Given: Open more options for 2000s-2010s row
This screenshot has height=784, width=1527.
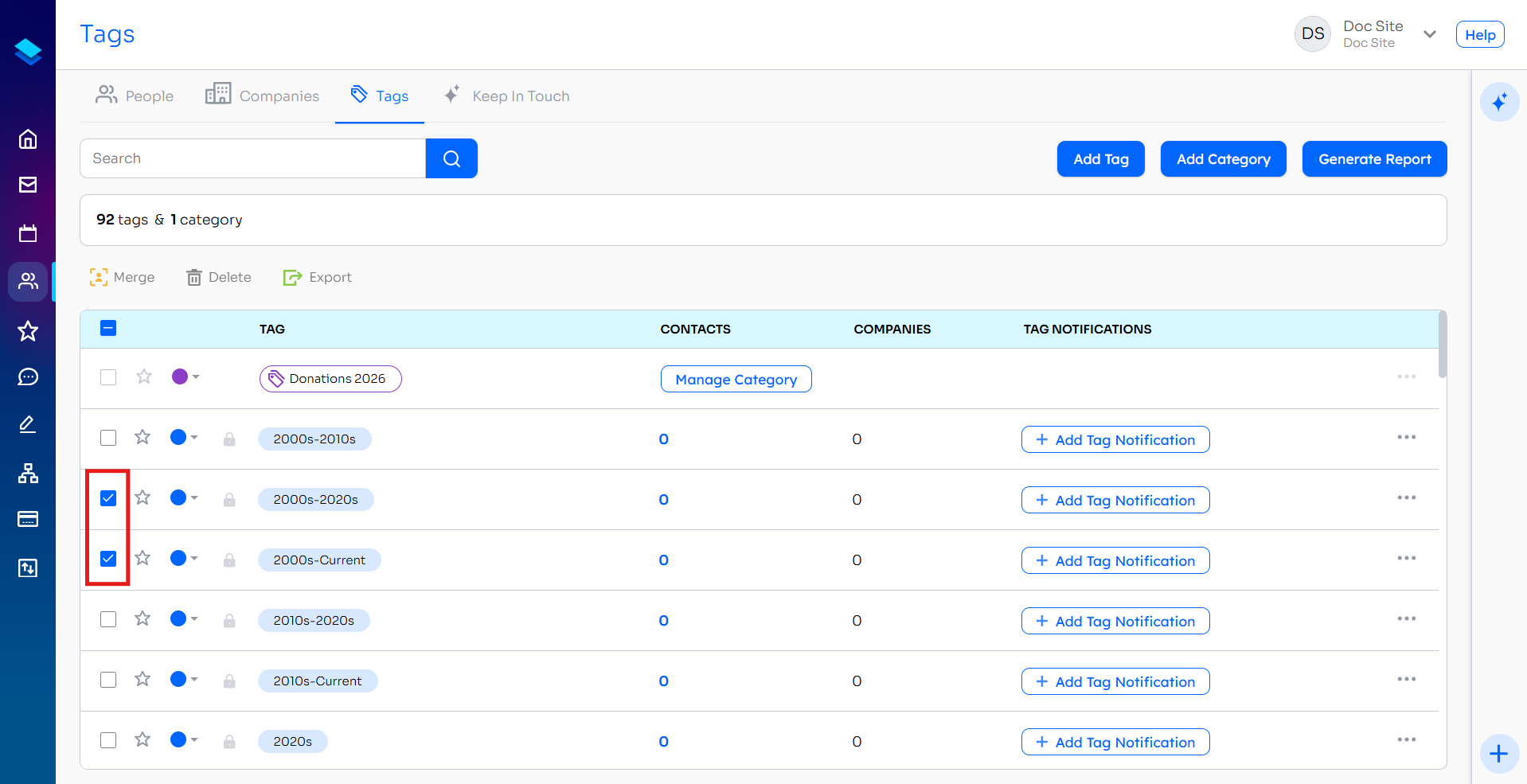Looking at the screenshot, I should [x=1407, y=437].
